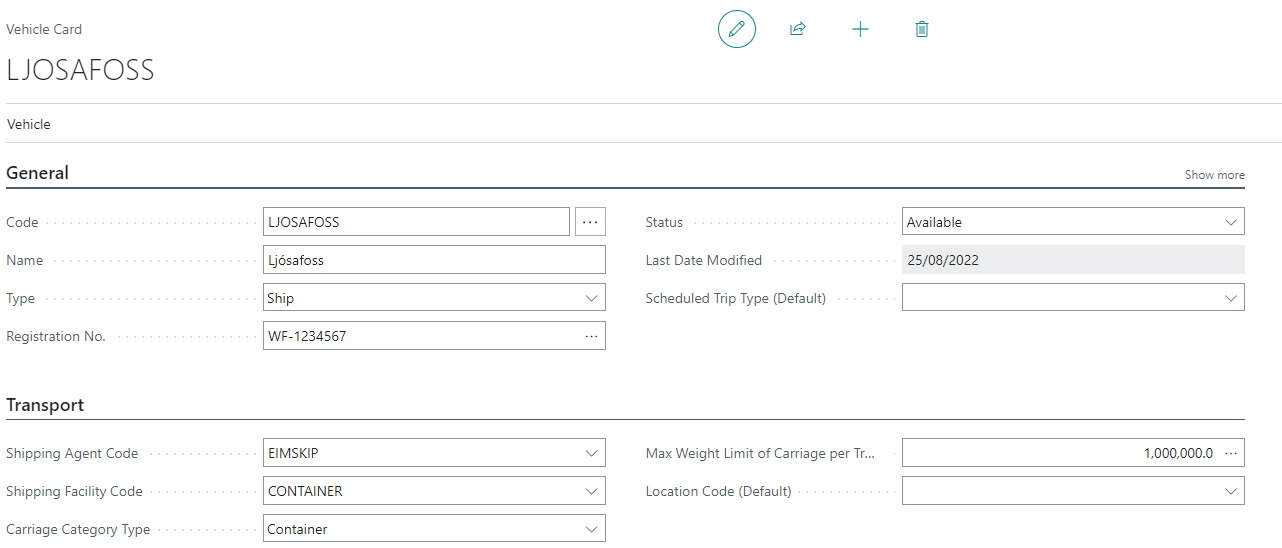The width and height of the screenshot is (1282, 548).
Task: Click the pencil edit icon
Action: coord(736,29)
